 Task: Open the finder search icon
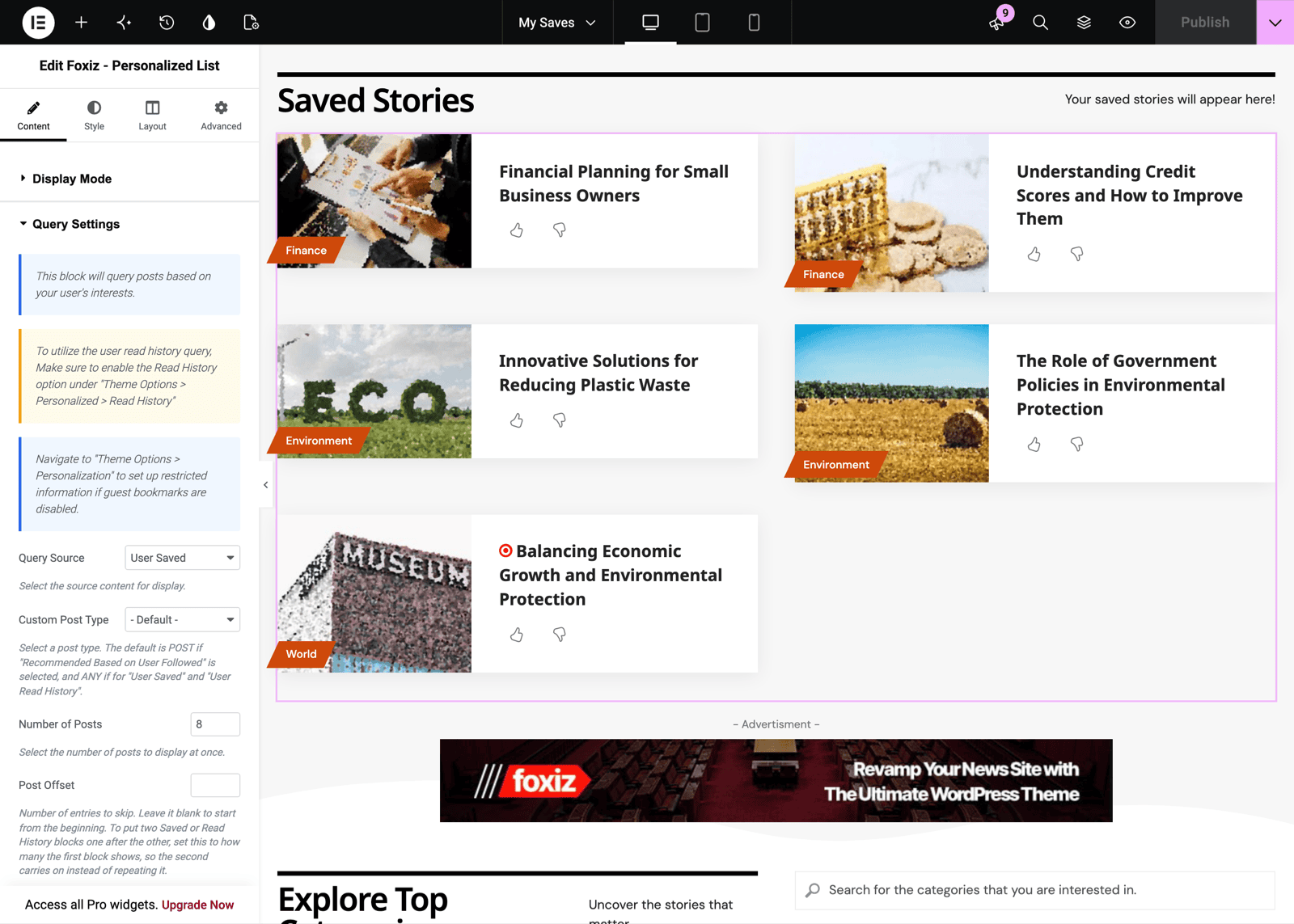[x=1040, y=23]
